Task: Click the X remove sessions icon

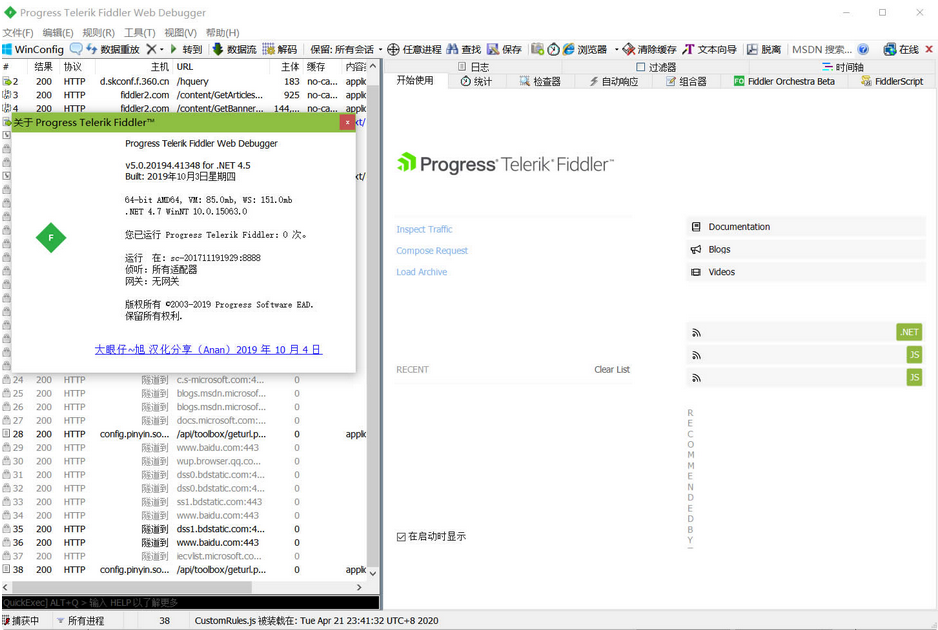Action: tap(151, 49)
